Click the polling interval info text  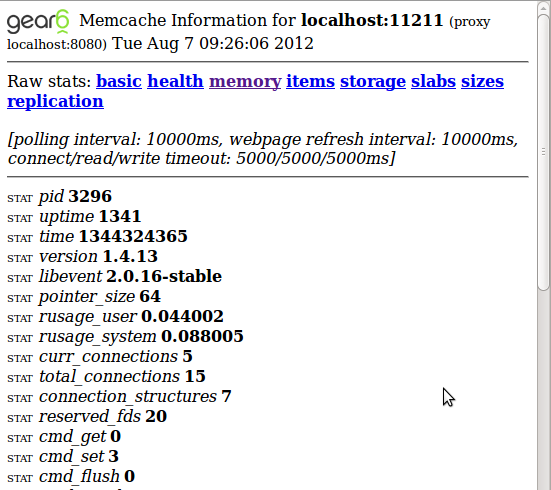point(263,149)
